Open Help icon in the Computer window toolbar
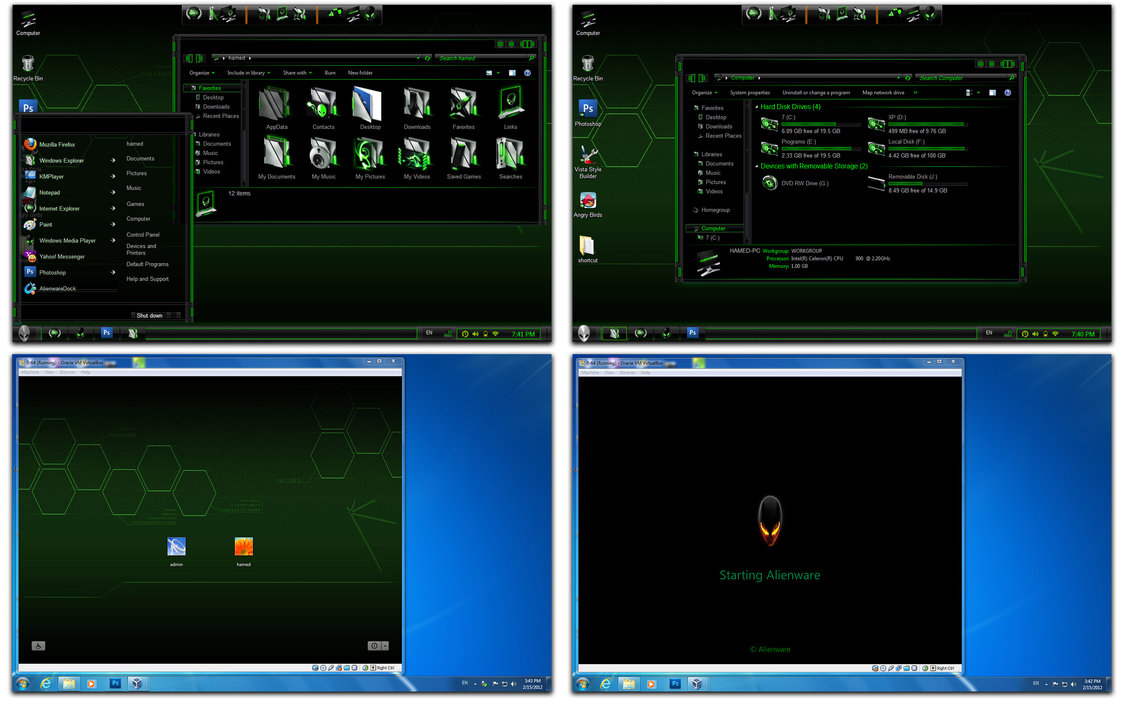1124x710 pixels. [x=1007, y=93]
